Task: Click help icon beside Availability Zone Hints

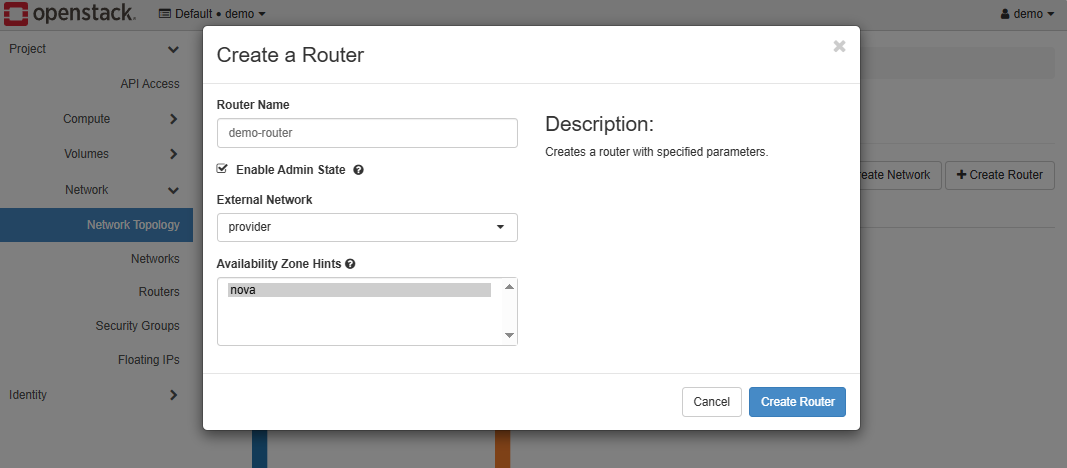Action: click(351, 264)
